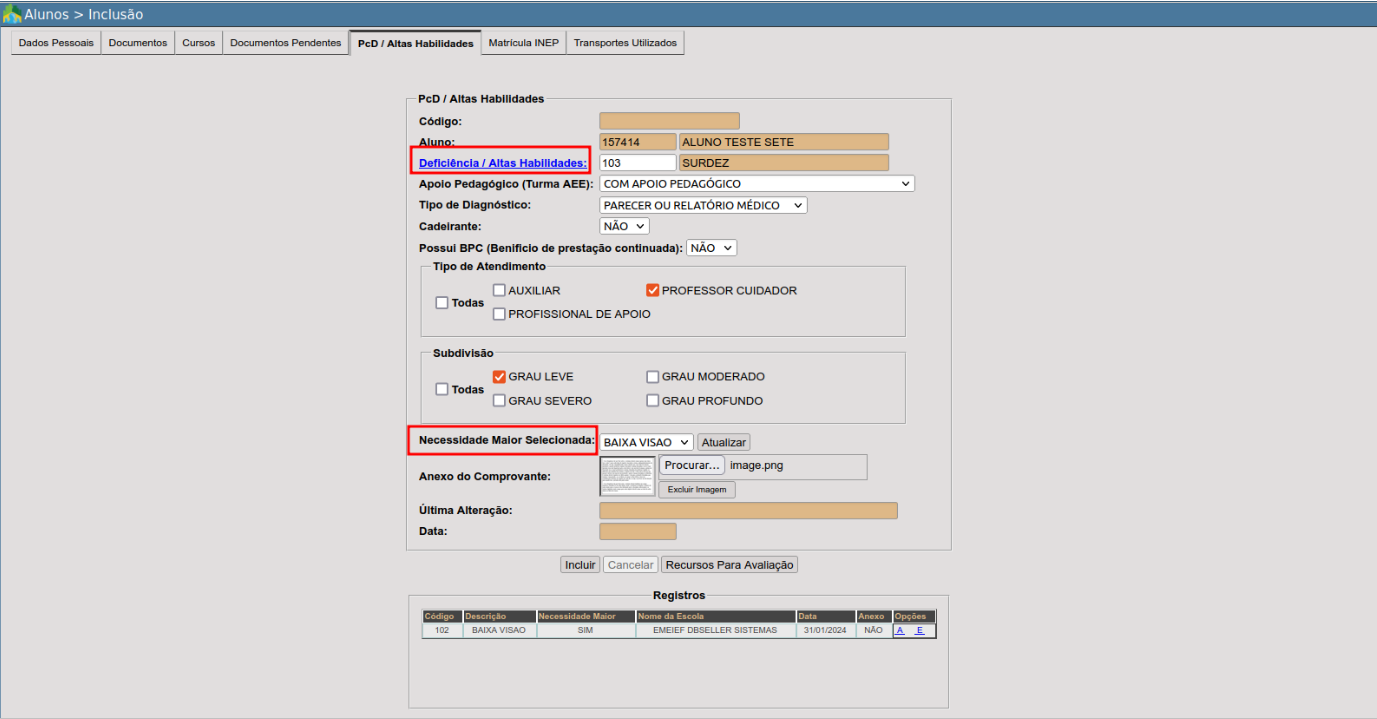
Task: Click the deficiency code field containing 103
Action: [637, 163]
